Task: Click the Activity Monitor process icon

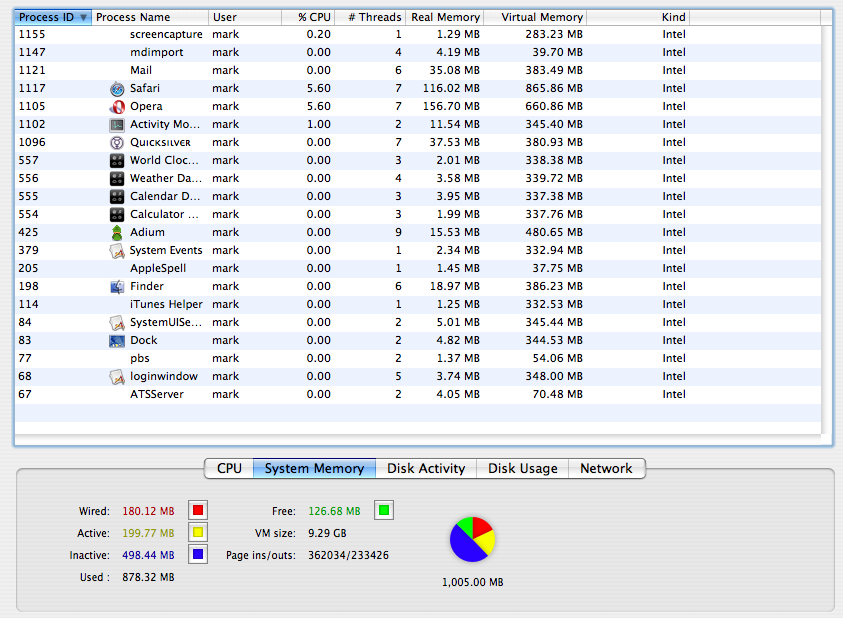Action: pyautogui.click(x=117, y=125)
